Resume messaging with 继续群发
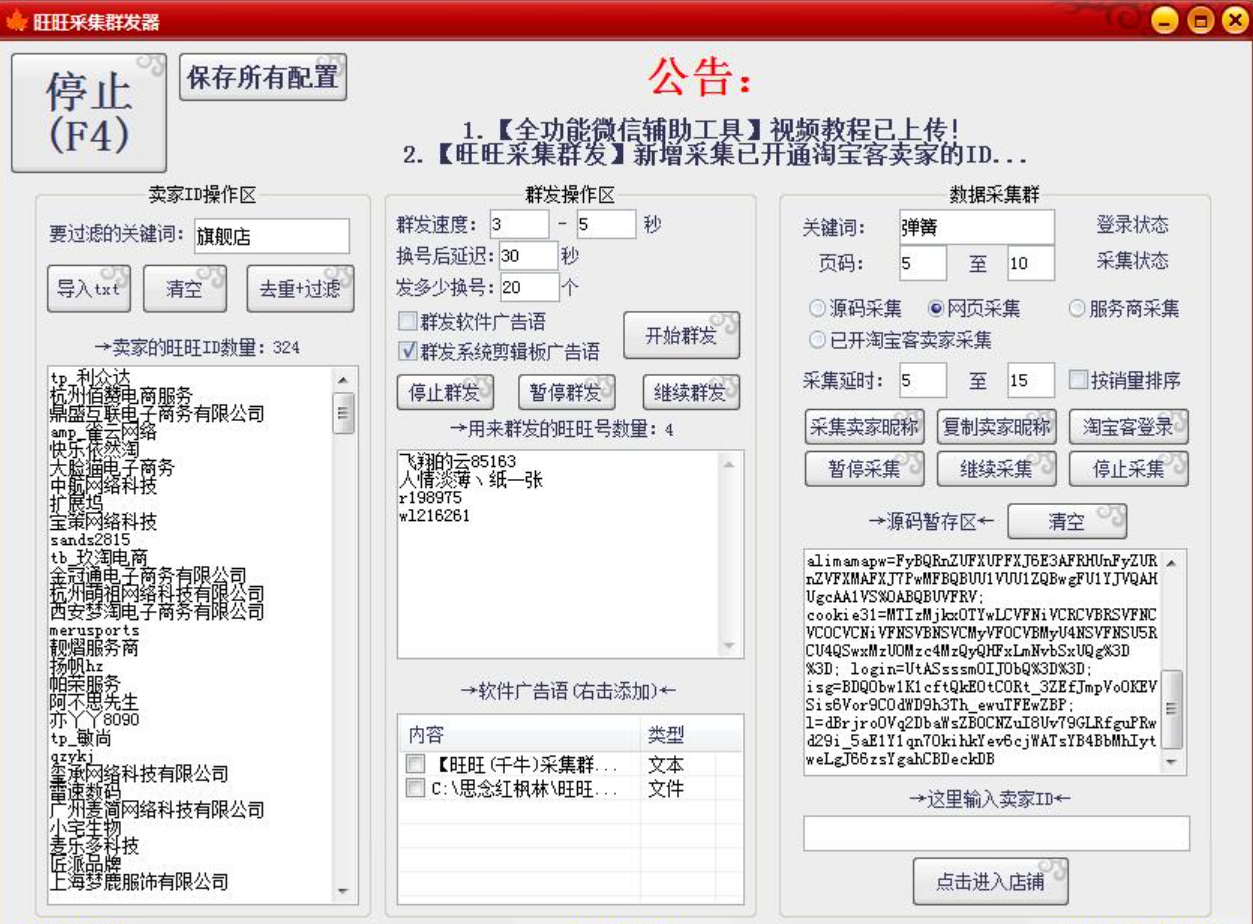 pyautogui.click(x=690, y=392)
